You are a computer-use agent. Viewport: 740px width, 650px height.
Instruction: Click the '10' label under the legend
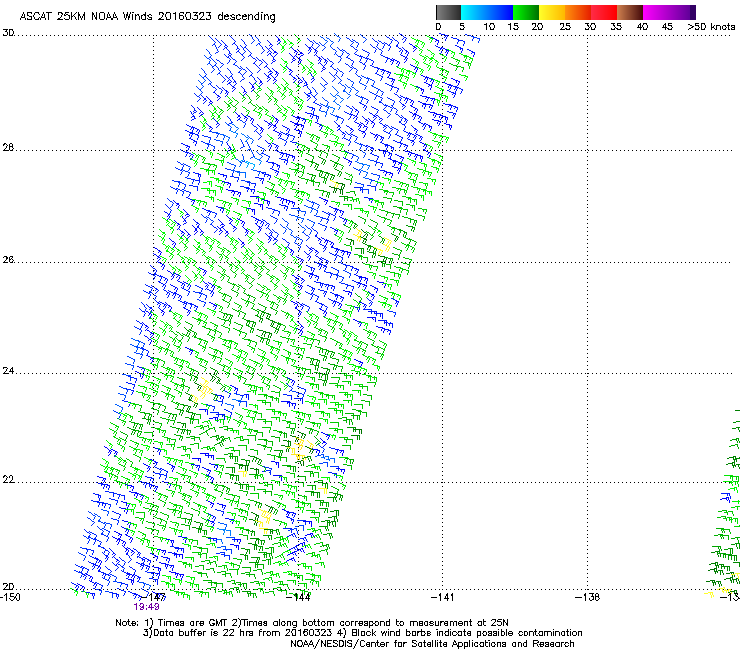(x=489, y=27)
